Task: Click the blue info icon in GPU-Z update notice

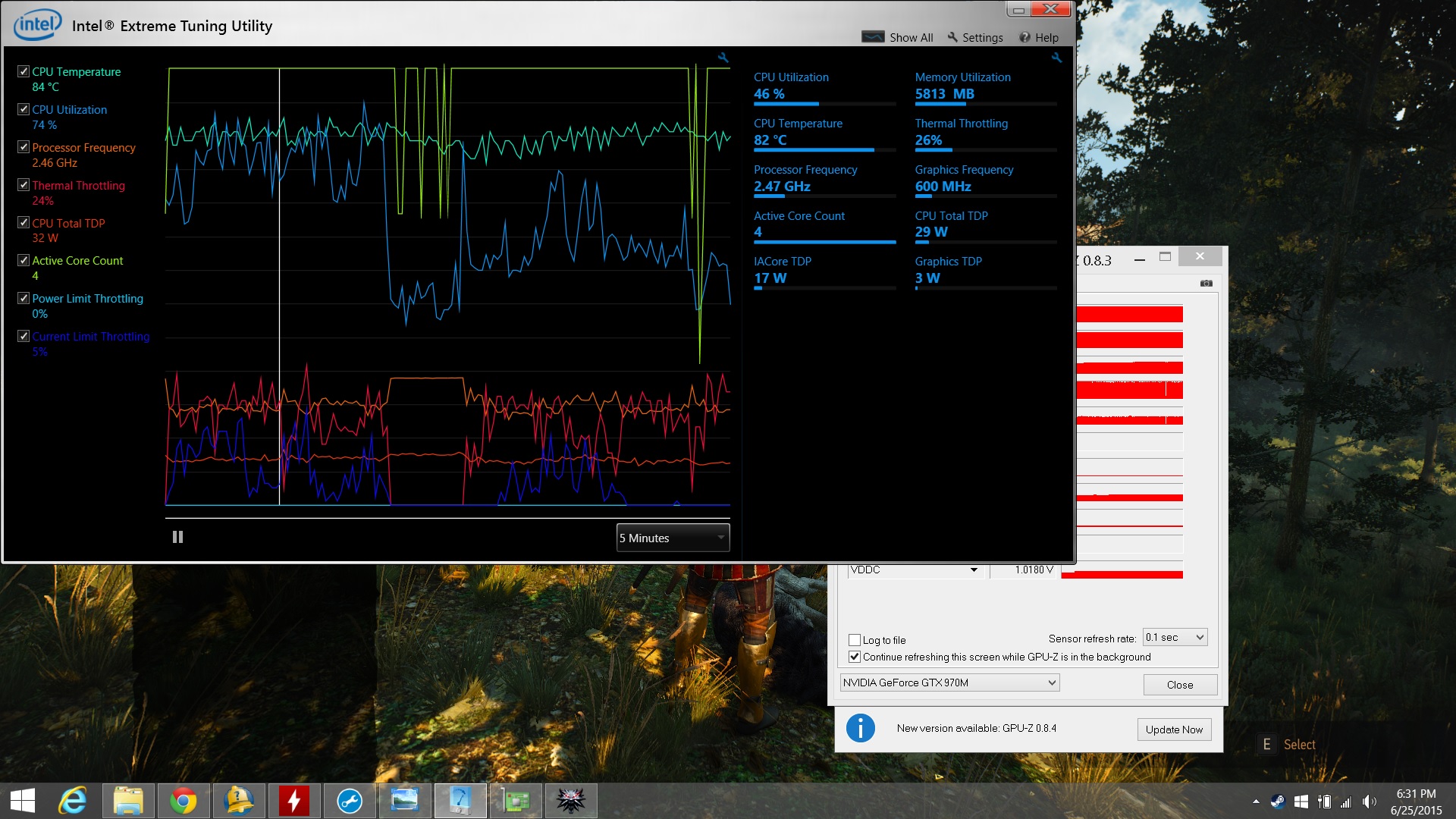Action: [x=860, y=729]
